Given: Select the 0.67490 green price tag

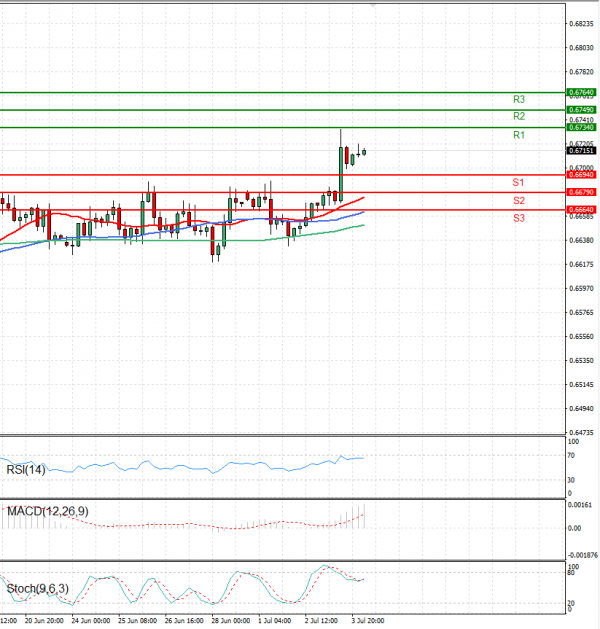Looking at the screenshot, I should coord(581,110).
